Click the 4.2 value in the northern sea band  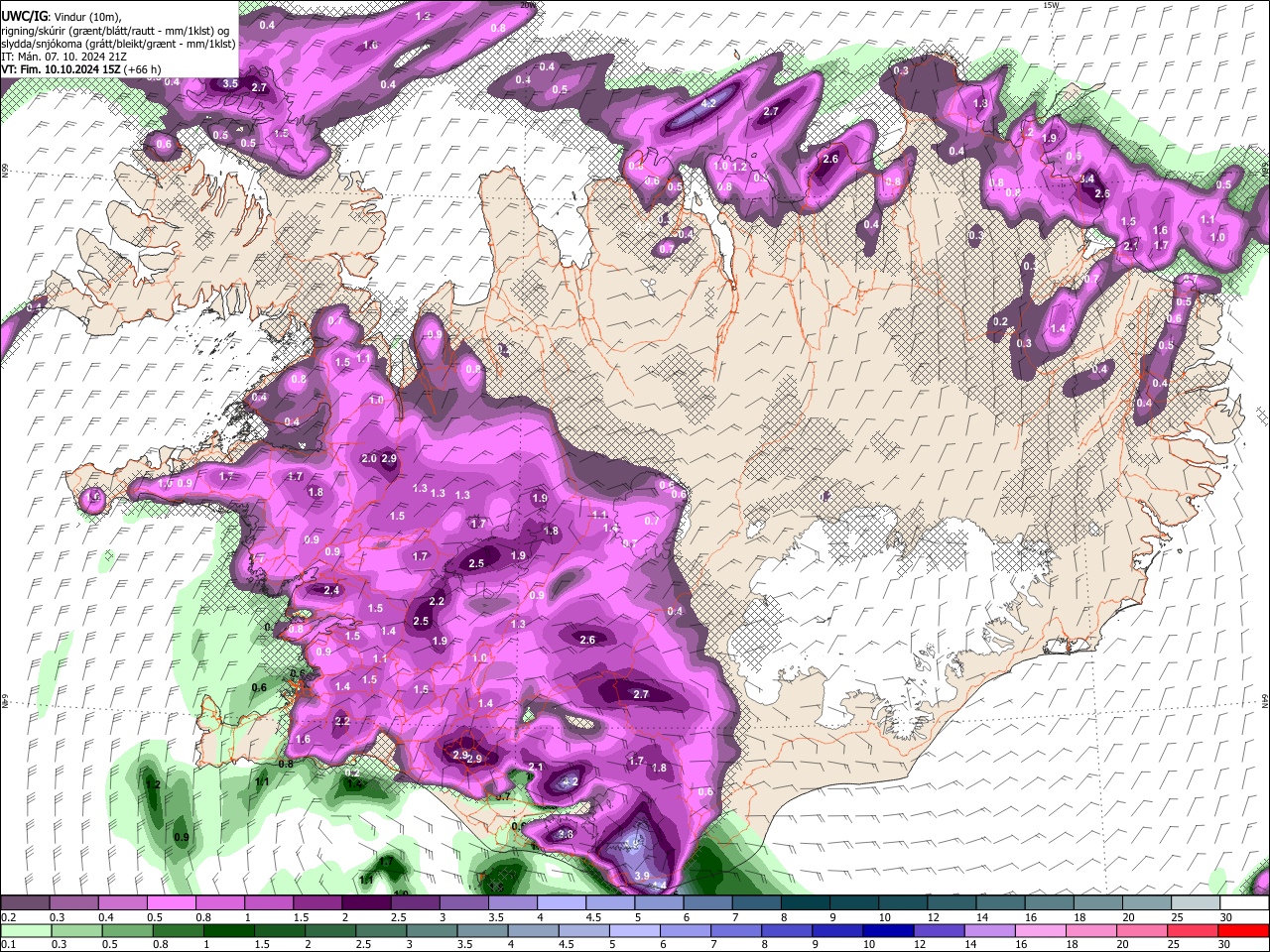click(708, 103)
